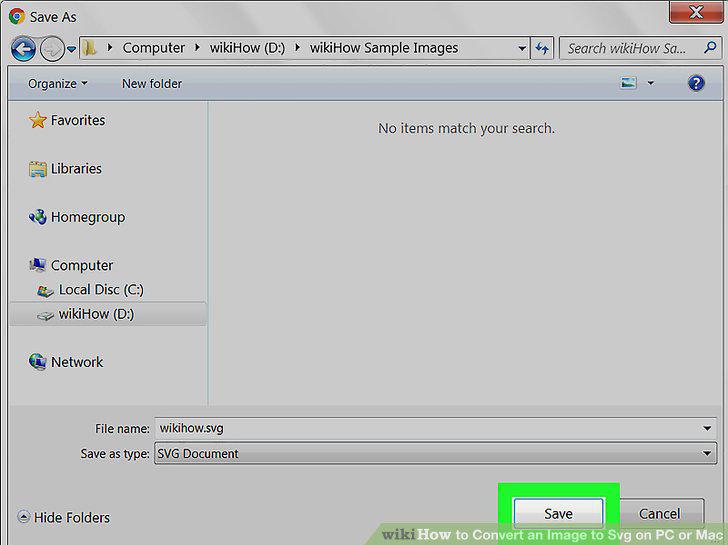Expand the breadcrumb arrow after Computer
The height and width of the screenshot is (545, 728).
point(197,47)
